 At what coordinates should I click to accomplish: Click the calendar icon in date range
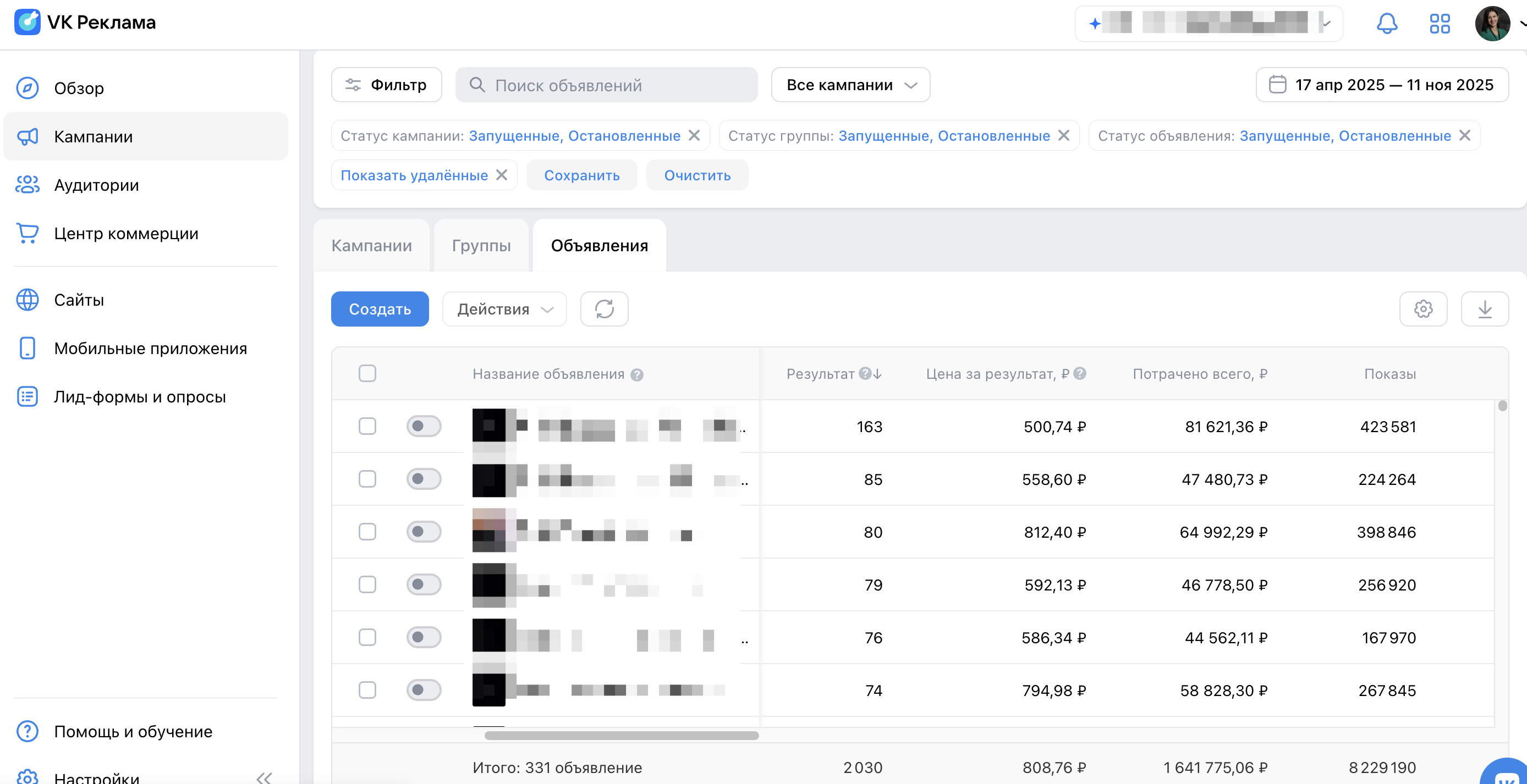1277,85
